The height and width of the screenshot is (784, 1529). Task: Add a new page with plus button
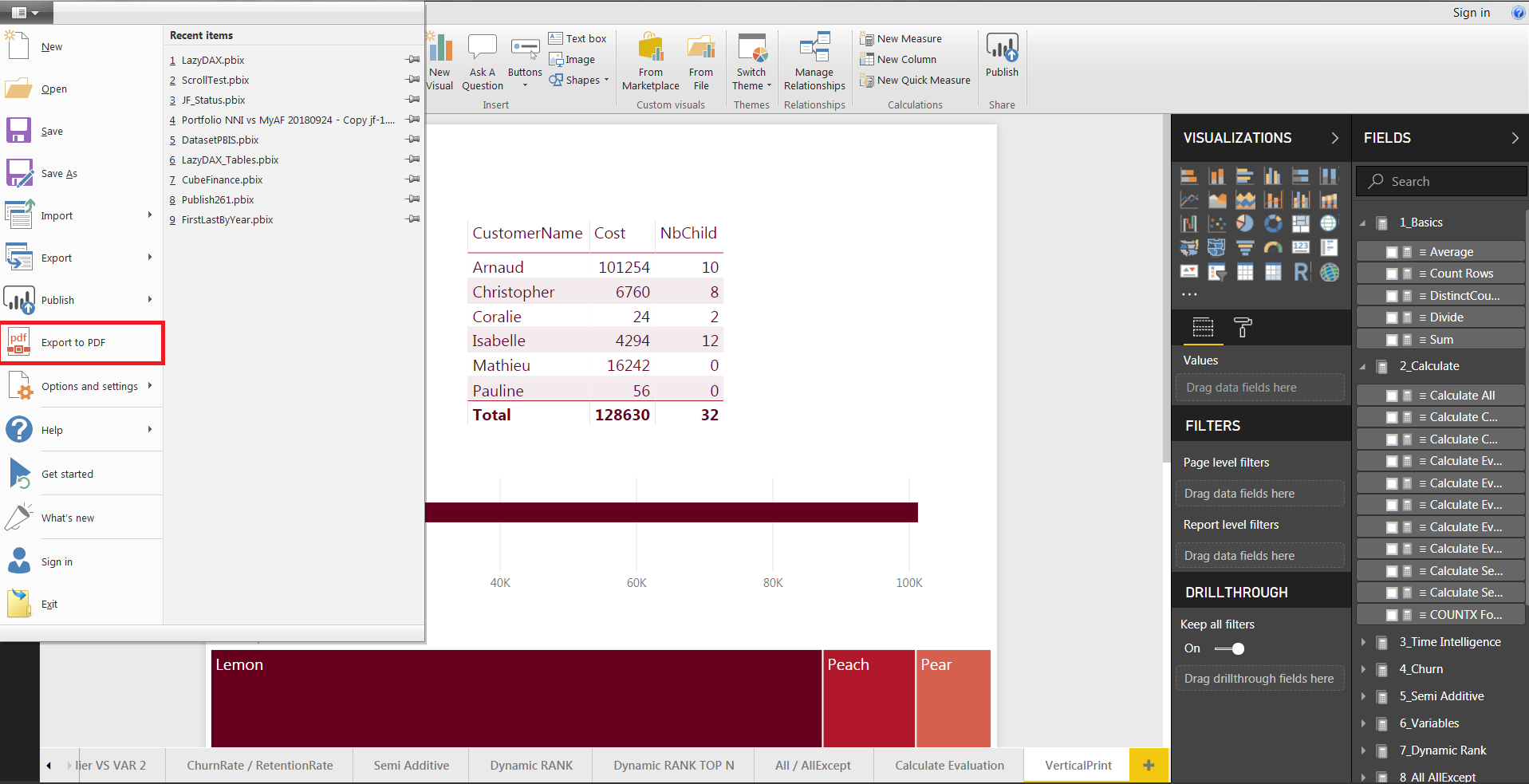(x=1149, y=766)
